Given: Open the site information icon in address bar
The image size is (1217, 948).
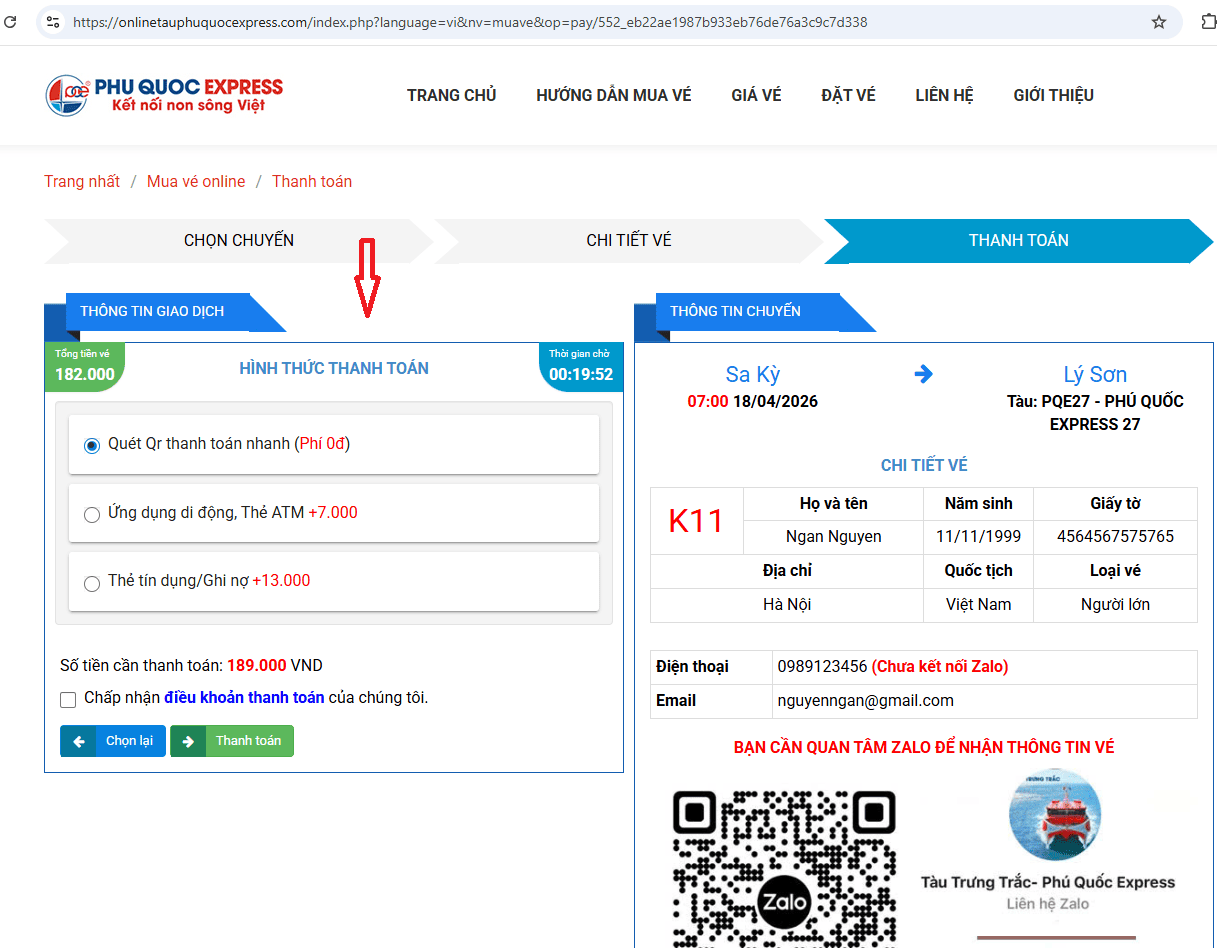Looking at the screenshot, I should pos(53,22).
